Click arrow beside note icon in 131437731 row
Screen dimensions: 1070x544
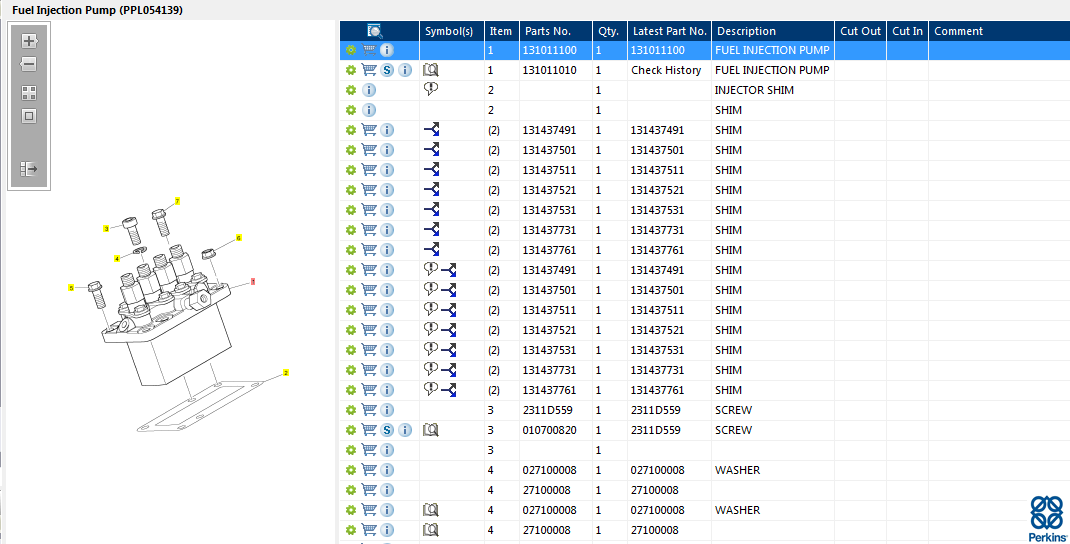point(448,371)
